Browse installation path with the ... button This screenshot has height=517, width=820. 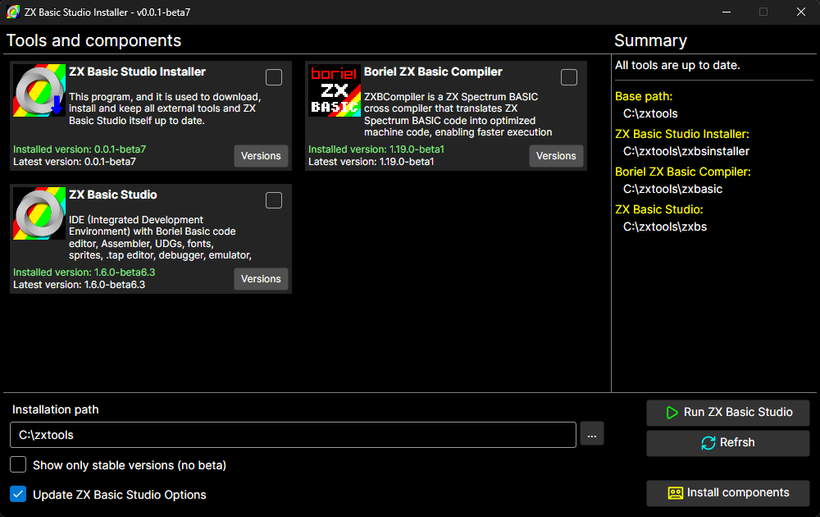(x=591, y=434)
